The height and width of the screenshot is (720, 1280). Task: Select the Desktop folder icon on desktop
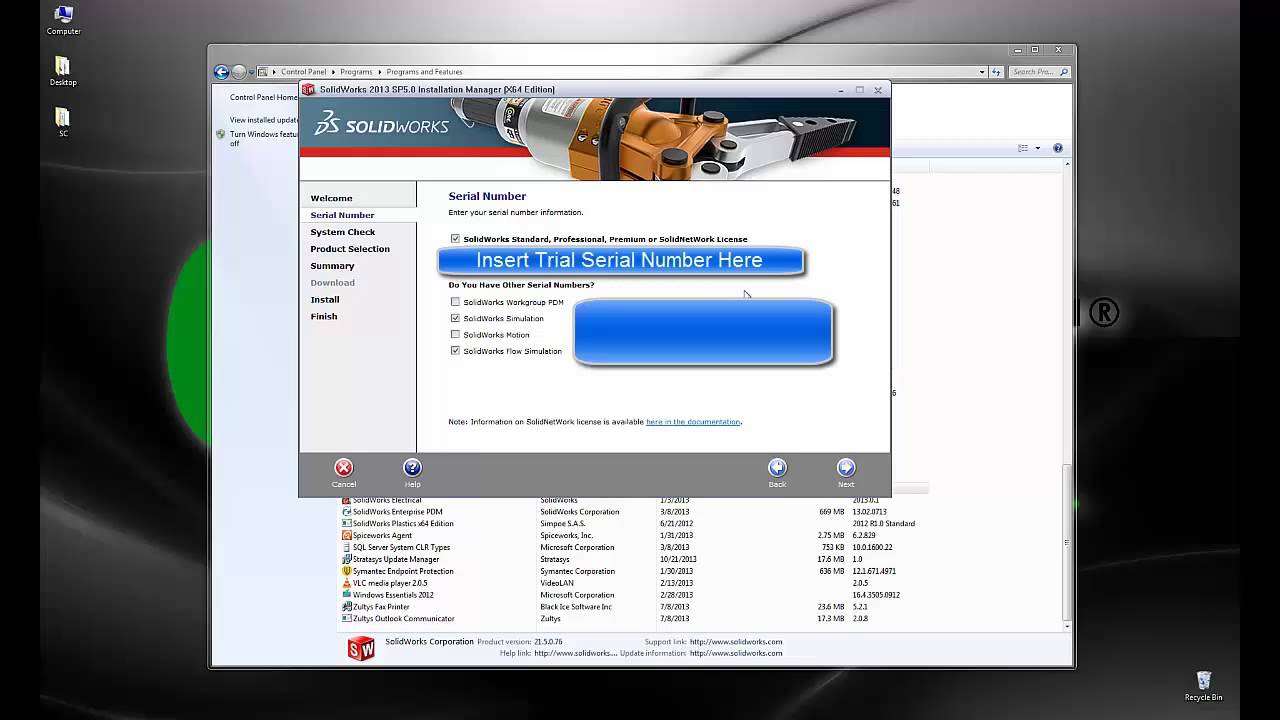coord(62,66)
